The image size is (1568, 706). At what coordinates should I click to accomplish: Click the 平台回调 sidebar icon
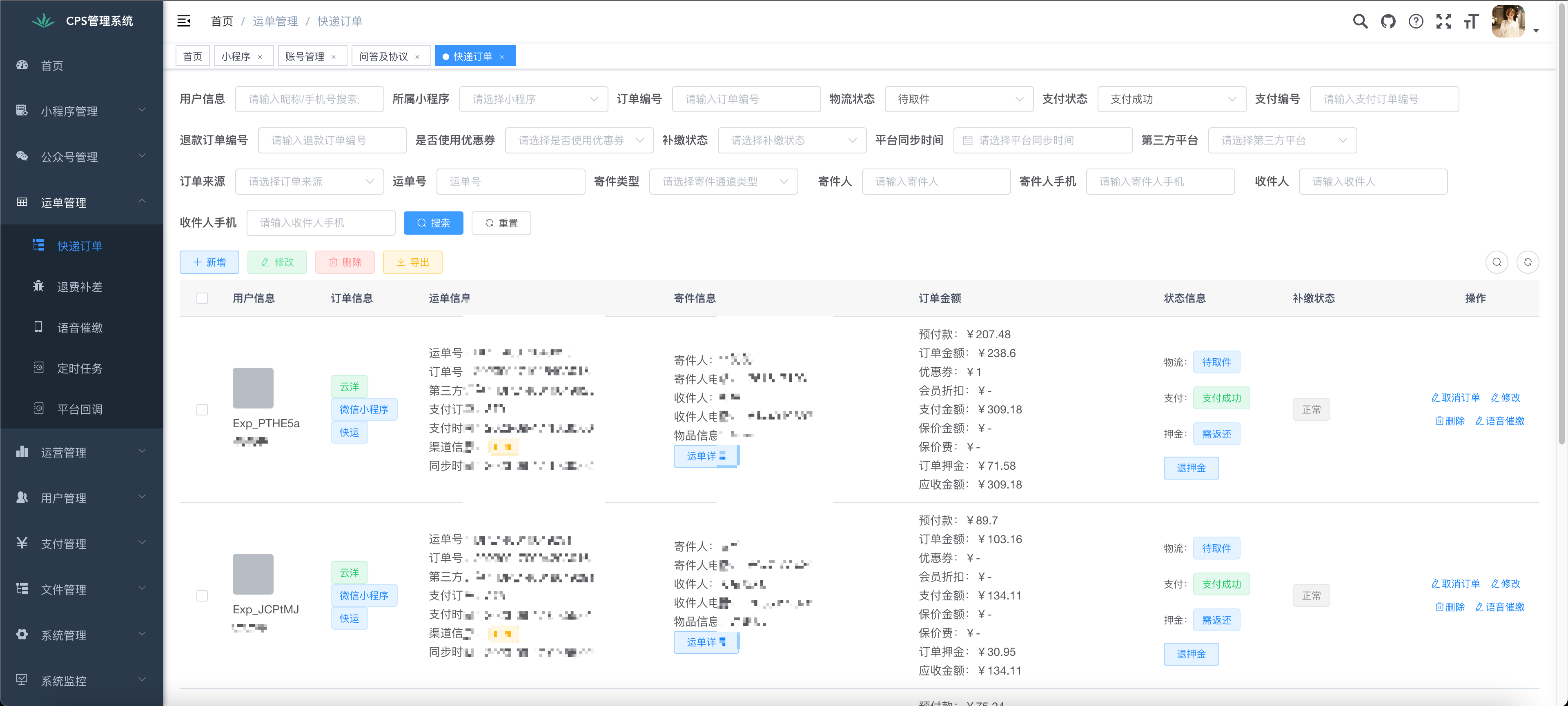click(x=38, y=408)
